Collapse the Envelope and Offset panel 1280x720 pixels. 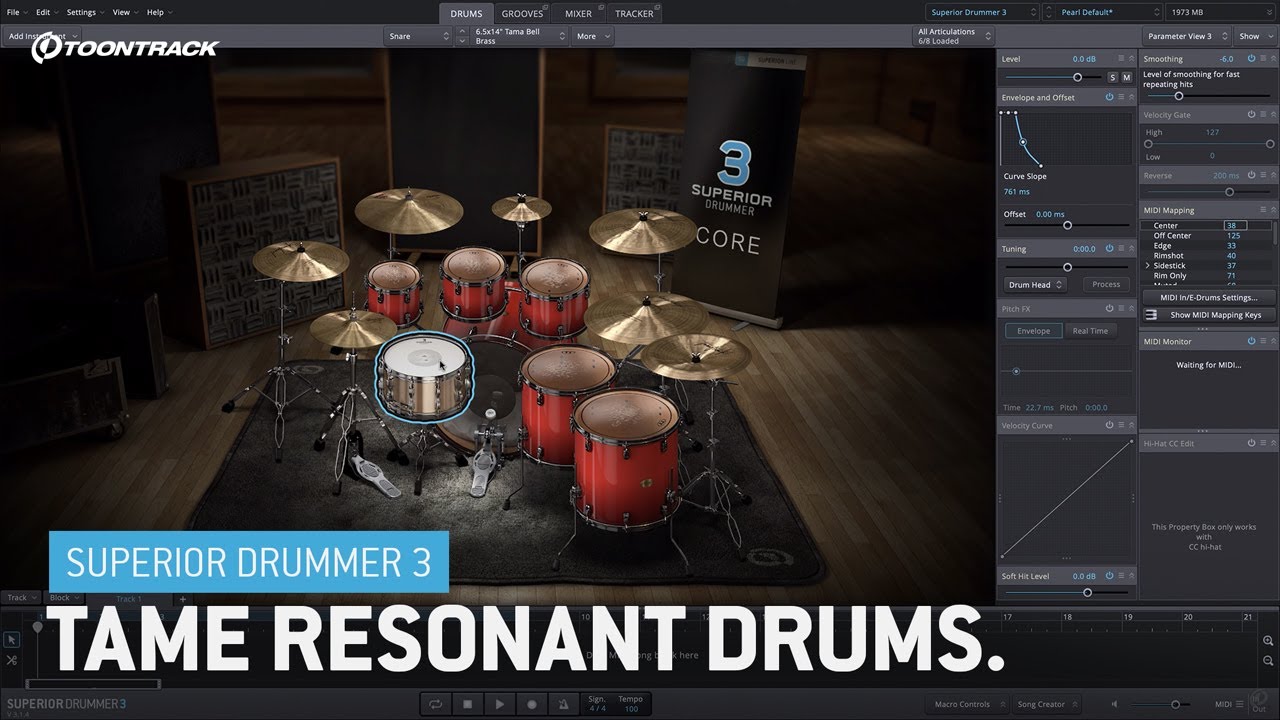tap(1131, 97)
